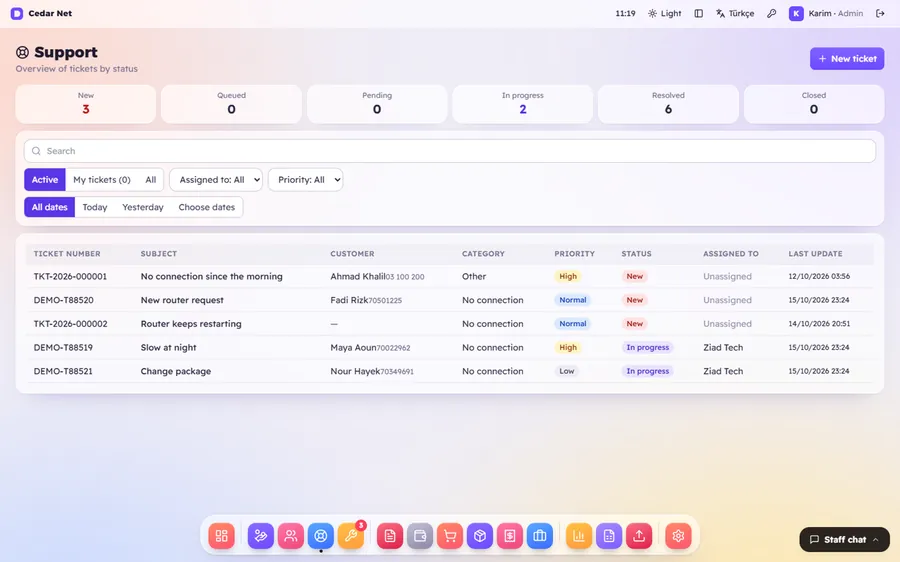Click the K avatar for Karim
Viewport: 900px width, 562px height.
coord(796,13)
